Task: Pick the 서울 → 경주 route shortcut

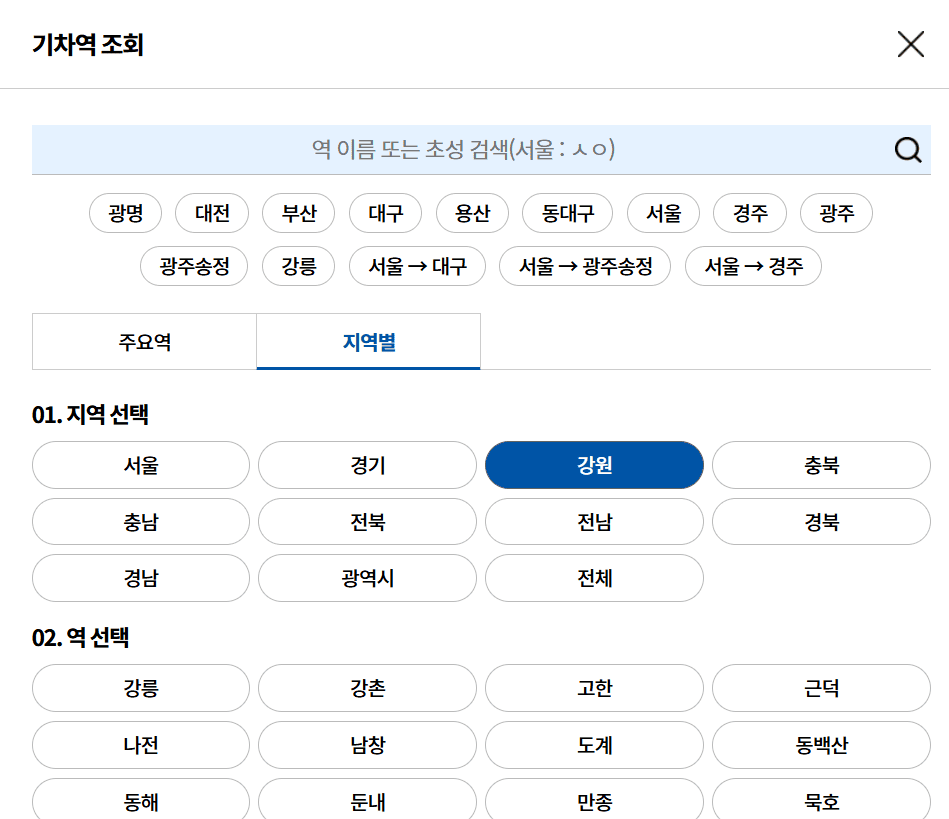Action: click(754, 266)
